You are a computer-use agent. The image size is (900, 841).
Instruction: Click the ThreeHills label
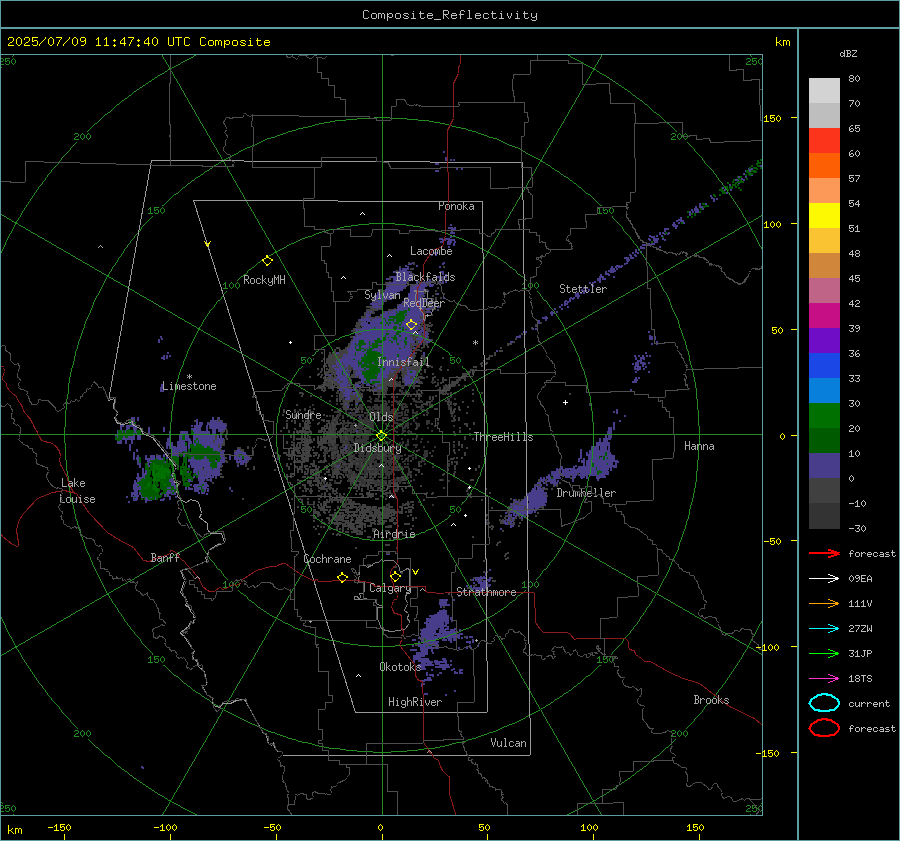point(503,437)
